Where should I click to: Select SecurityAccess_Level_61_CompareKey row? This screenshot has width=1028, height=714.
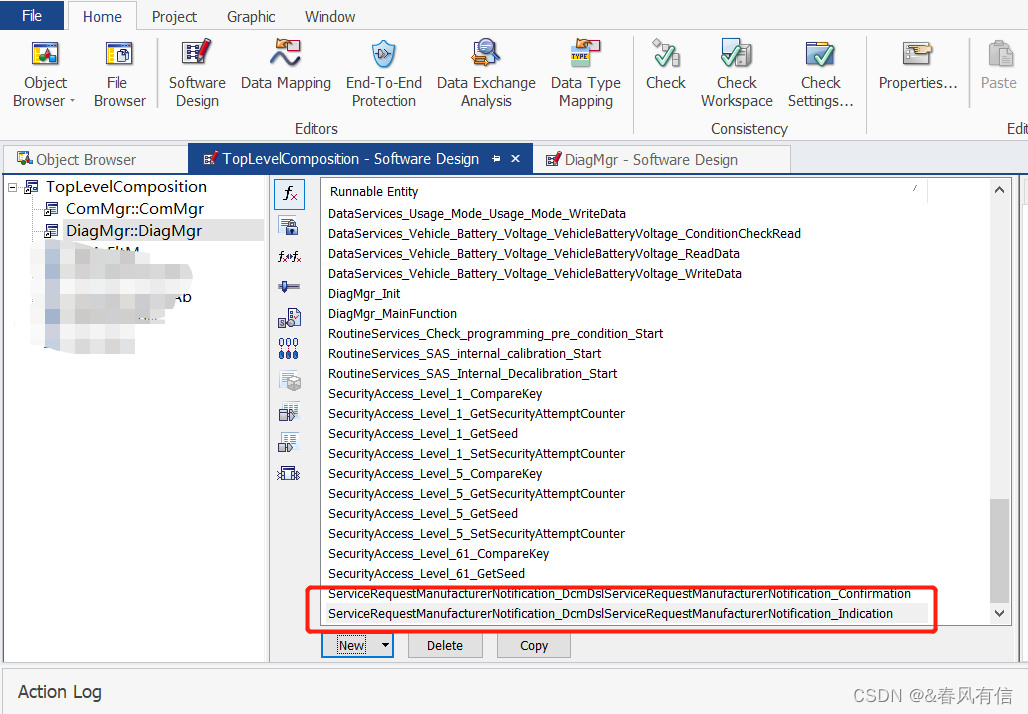pyautogui.click(x=627, y=553)
